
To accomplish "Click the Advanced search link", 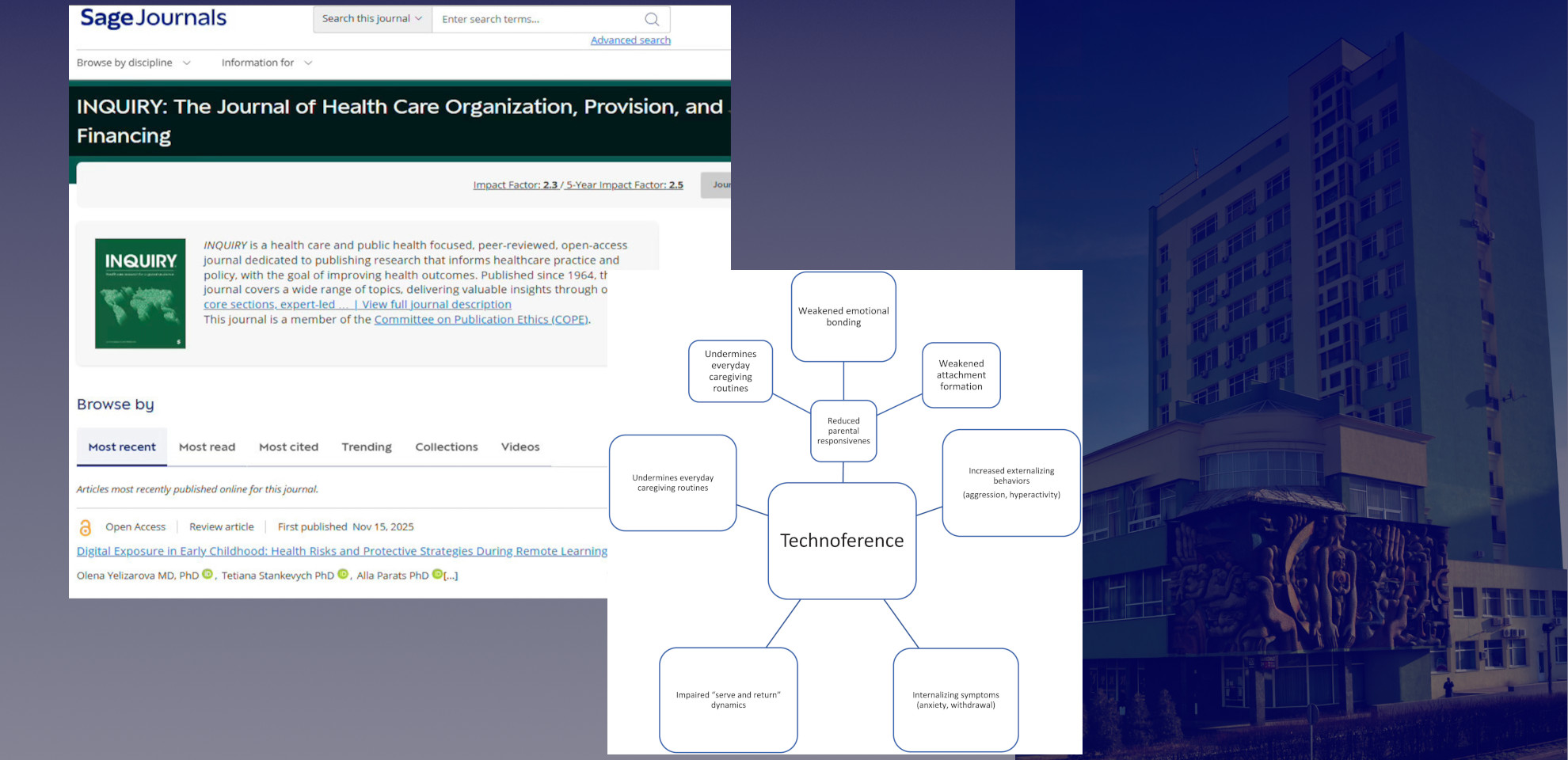I will click(630, 40).
